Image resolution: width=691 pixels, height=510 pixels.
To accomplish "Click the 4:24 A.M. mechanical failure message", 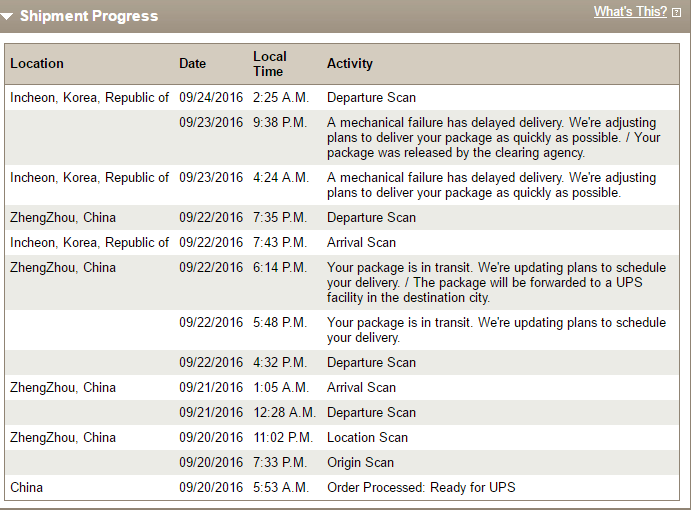I will pyautogui.click(x=491, y=185).
